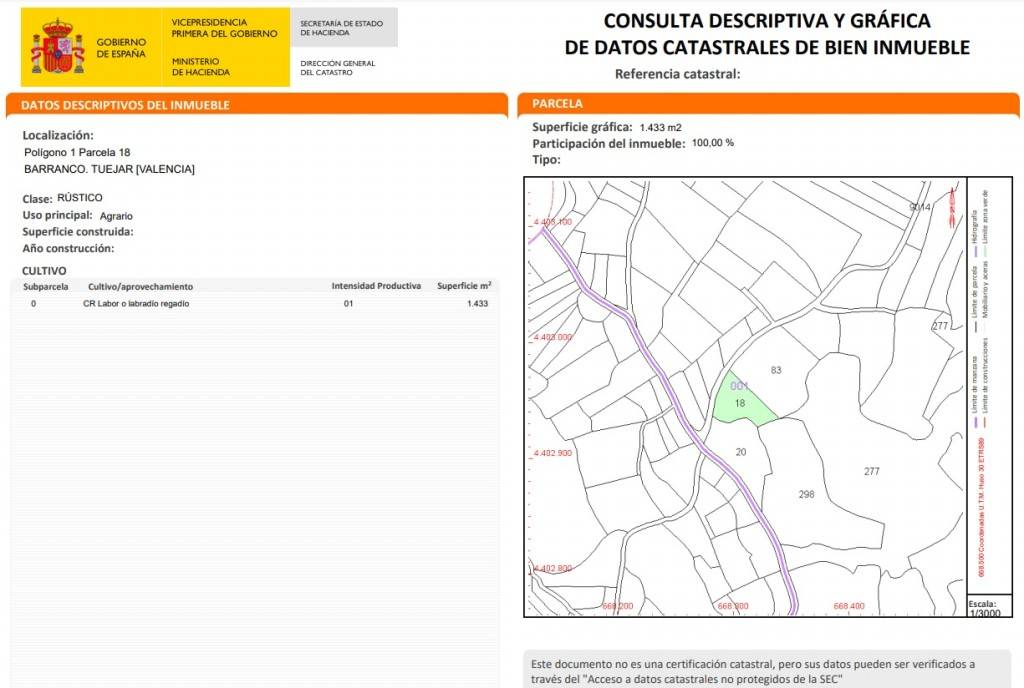Click 'MINISTERIO DE HACIENDA' label
1024x688 pixels.
pos(200,67)
